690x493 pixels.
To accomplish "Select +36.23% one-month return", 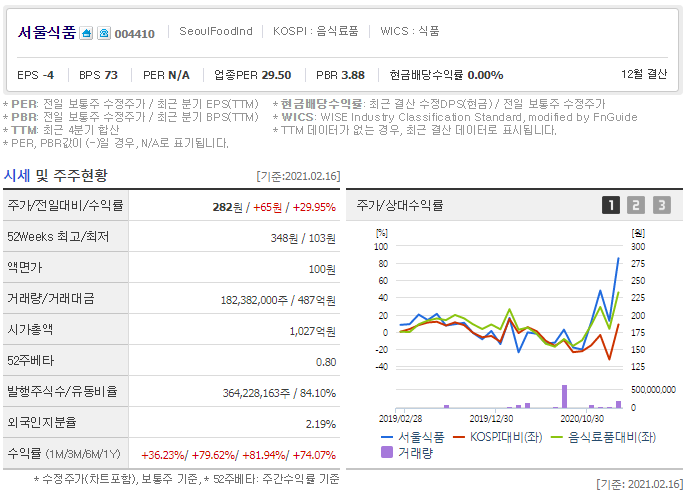I will pyautogui.click(x=163, y=455).
